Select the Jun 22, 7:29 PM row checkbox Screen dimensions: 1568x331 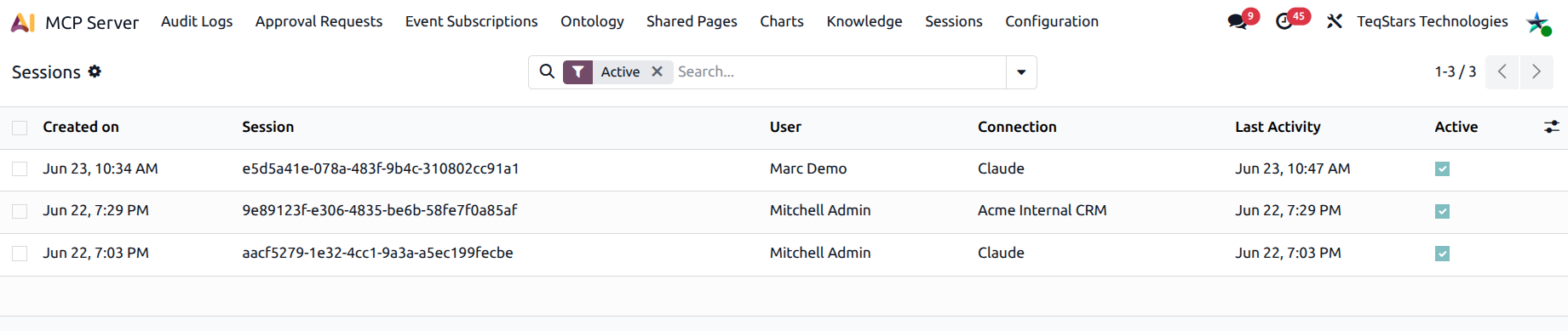coord(20,211)
